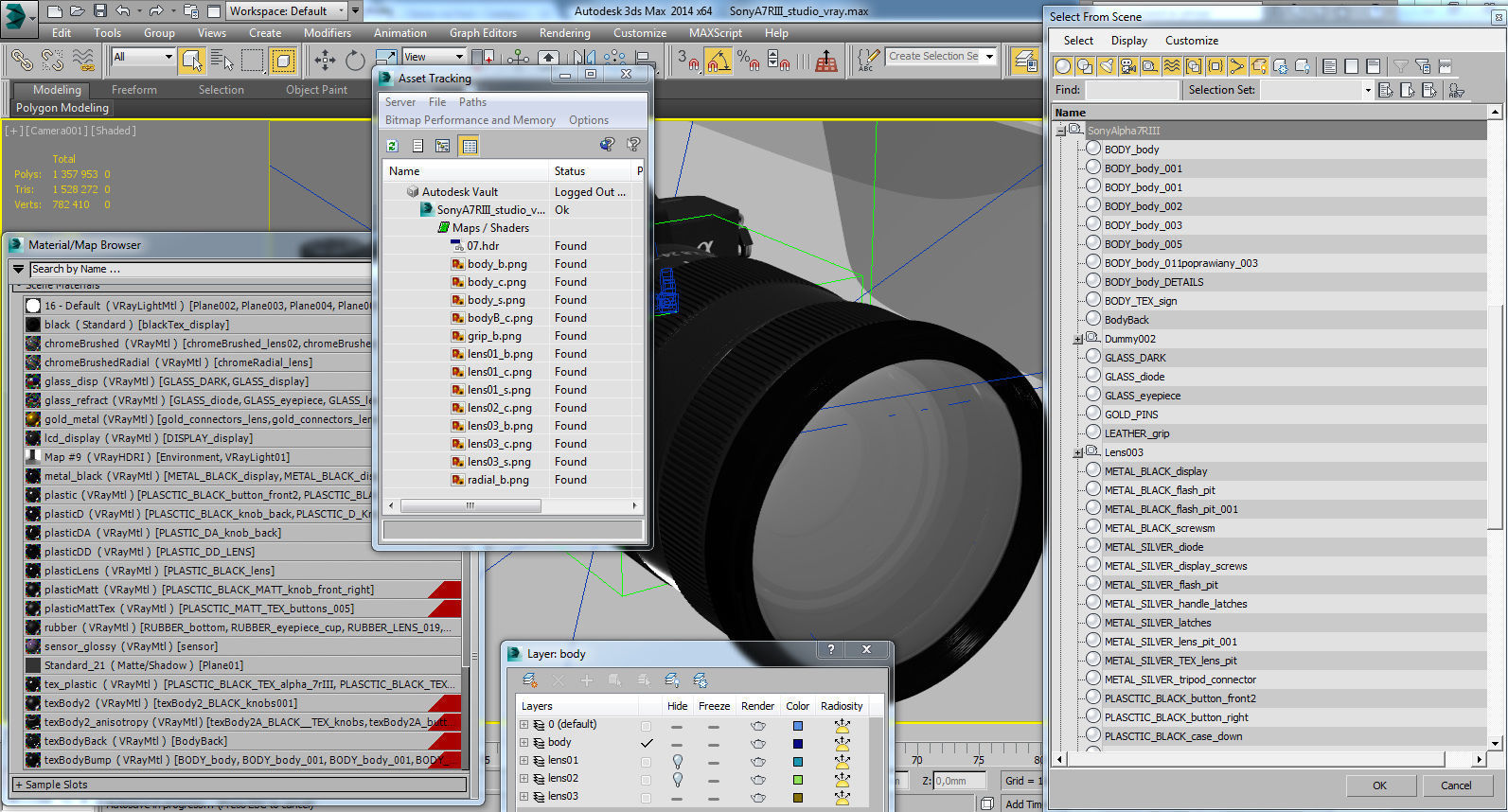The height and width of the screenshot is (812, 1508).
Task: Toggle hide bulb for lens01 layer
Action: [677, 761]
